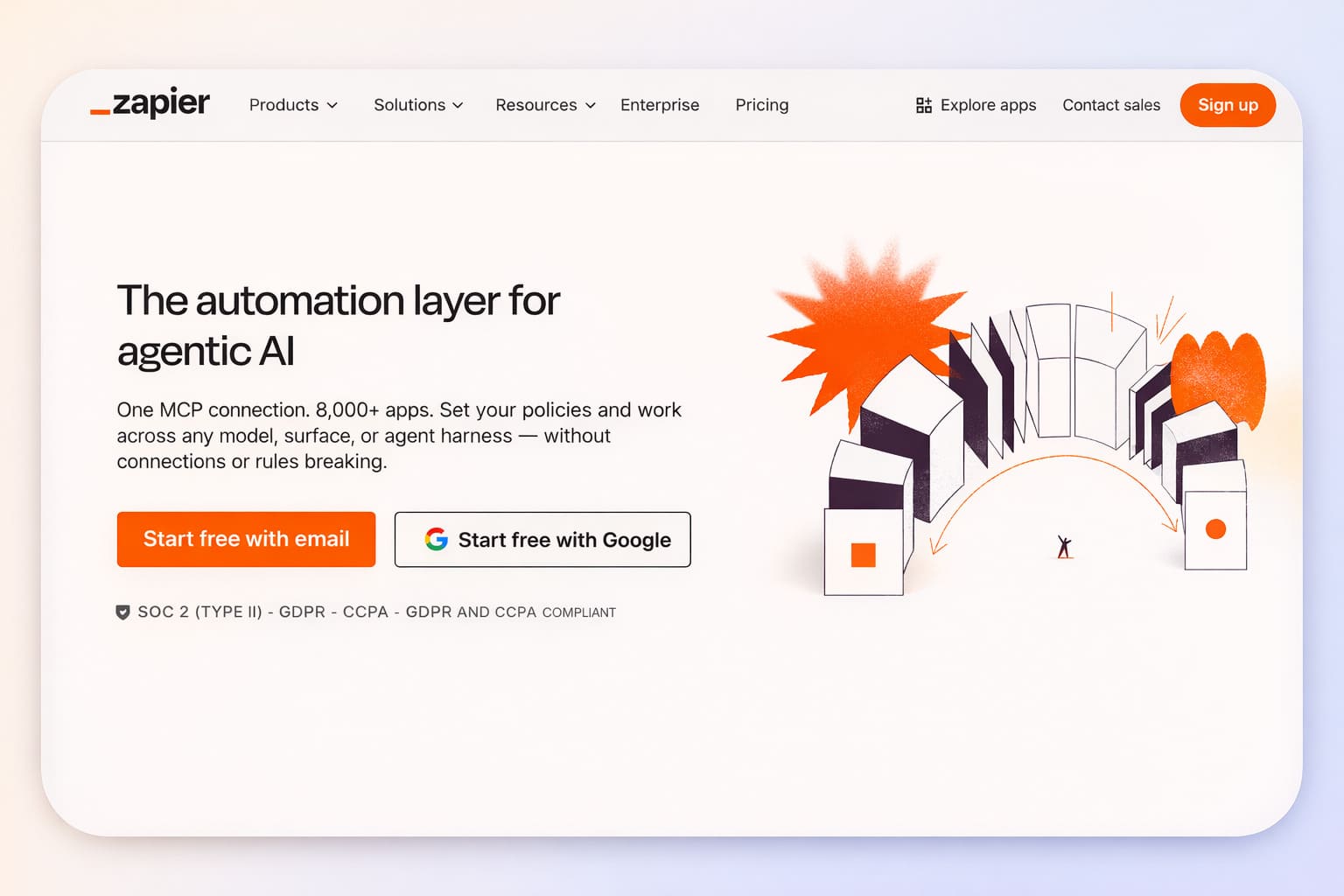
Task: Click the tiny human figure under the arch
Action: pos(1064,548)
